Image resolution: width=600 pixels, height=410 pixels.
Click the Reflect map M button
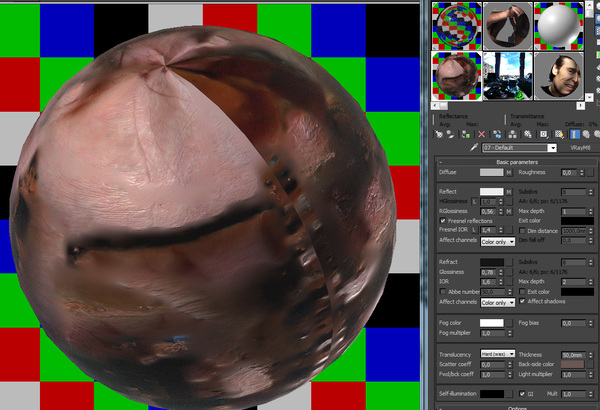click(x=510, y=191)
